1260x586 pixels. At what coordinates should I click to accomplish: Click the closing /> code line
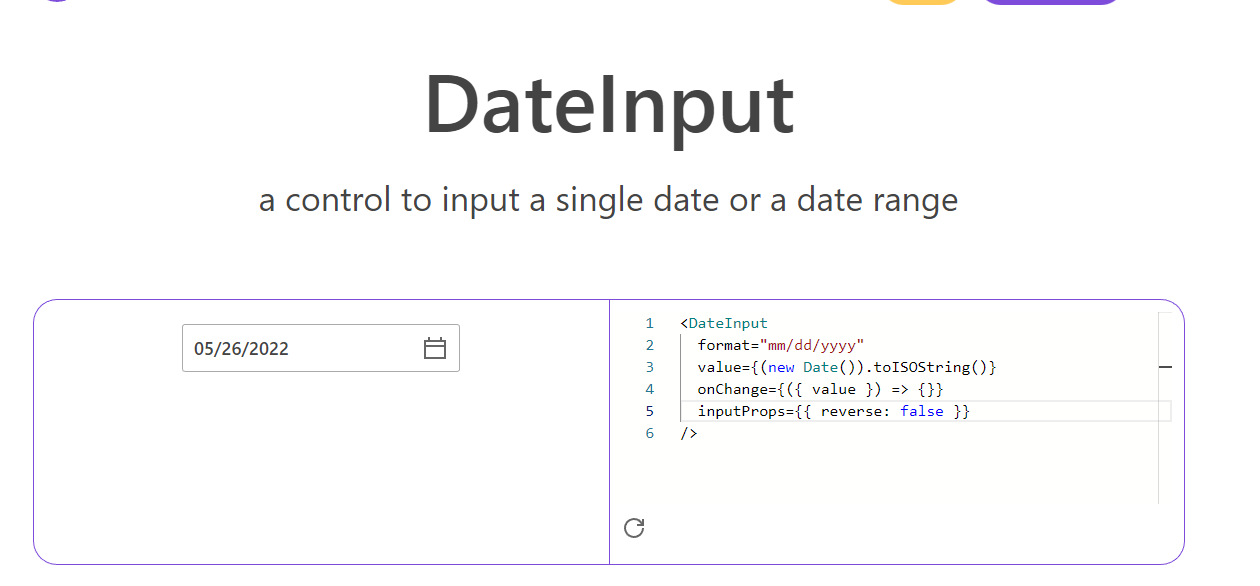pos(688,433)
